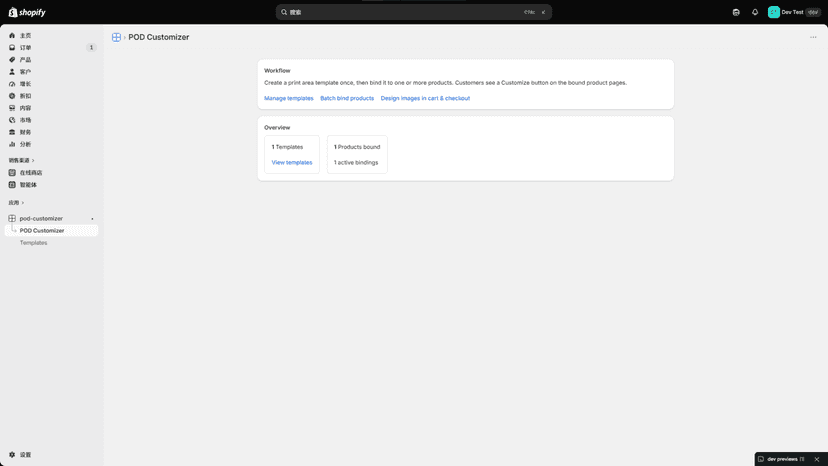This screenshot has width=828, height=466.
Task: Open Online Store (storefront icon) channel
Action: (x=51, y=173)
